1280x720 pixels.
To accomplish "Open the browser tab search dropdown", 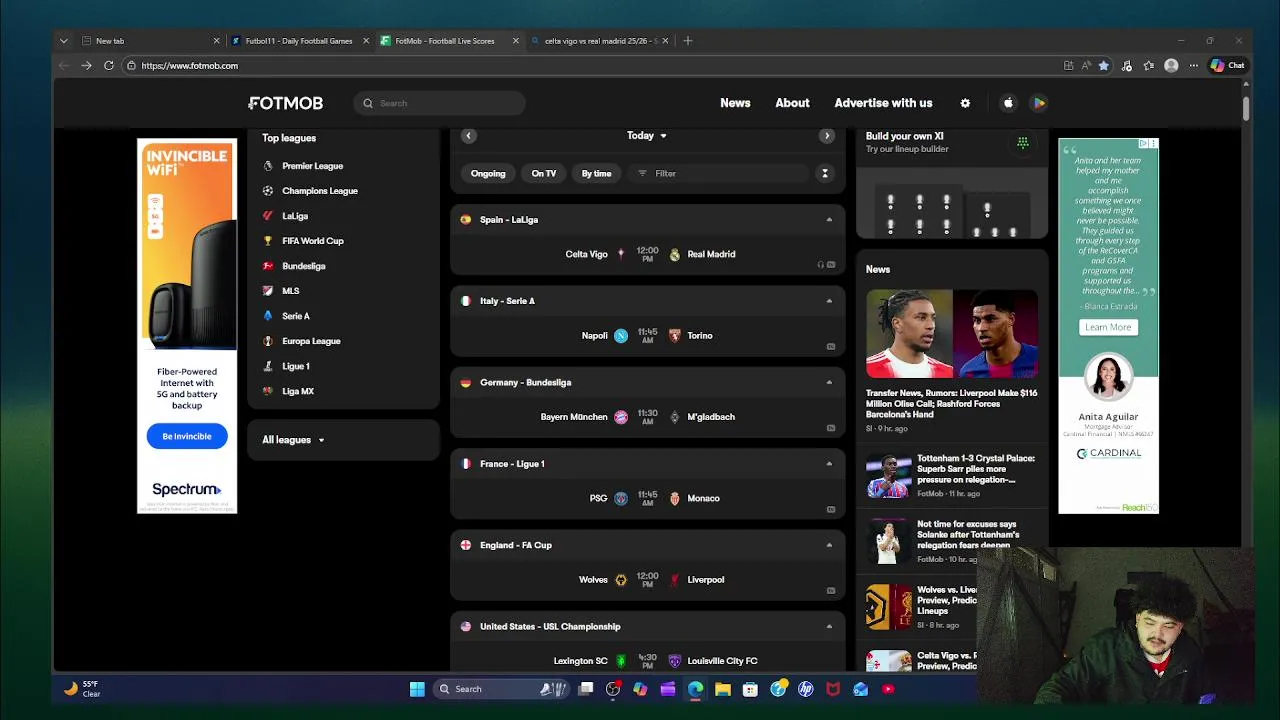I will (64, 41).
